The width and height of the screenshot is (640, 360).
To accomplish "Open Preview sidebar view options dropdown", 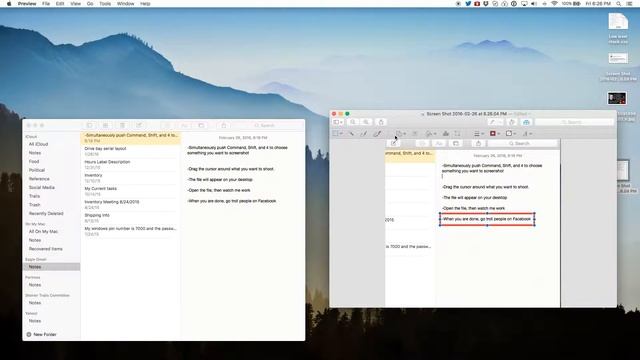I will click(338, 122).
